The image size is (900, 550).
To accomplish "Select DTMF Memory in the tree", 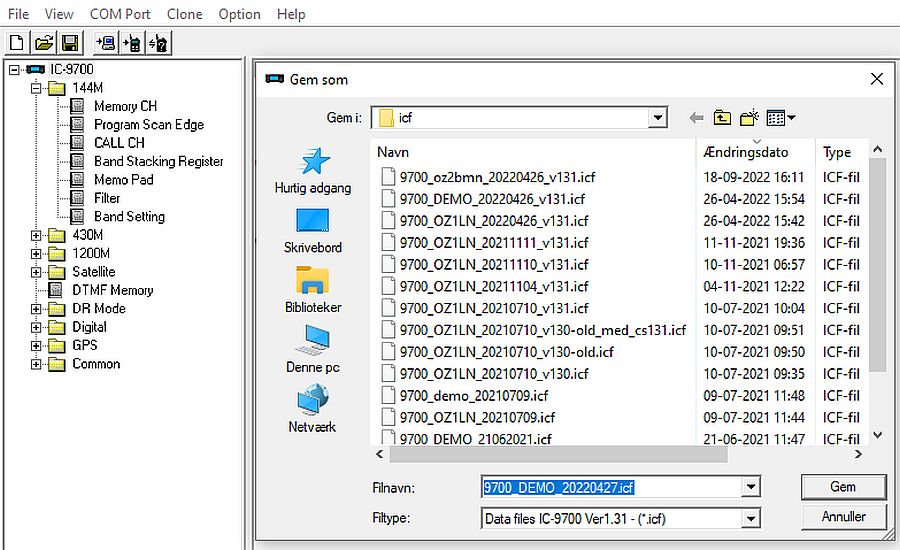I will point(112,290).
